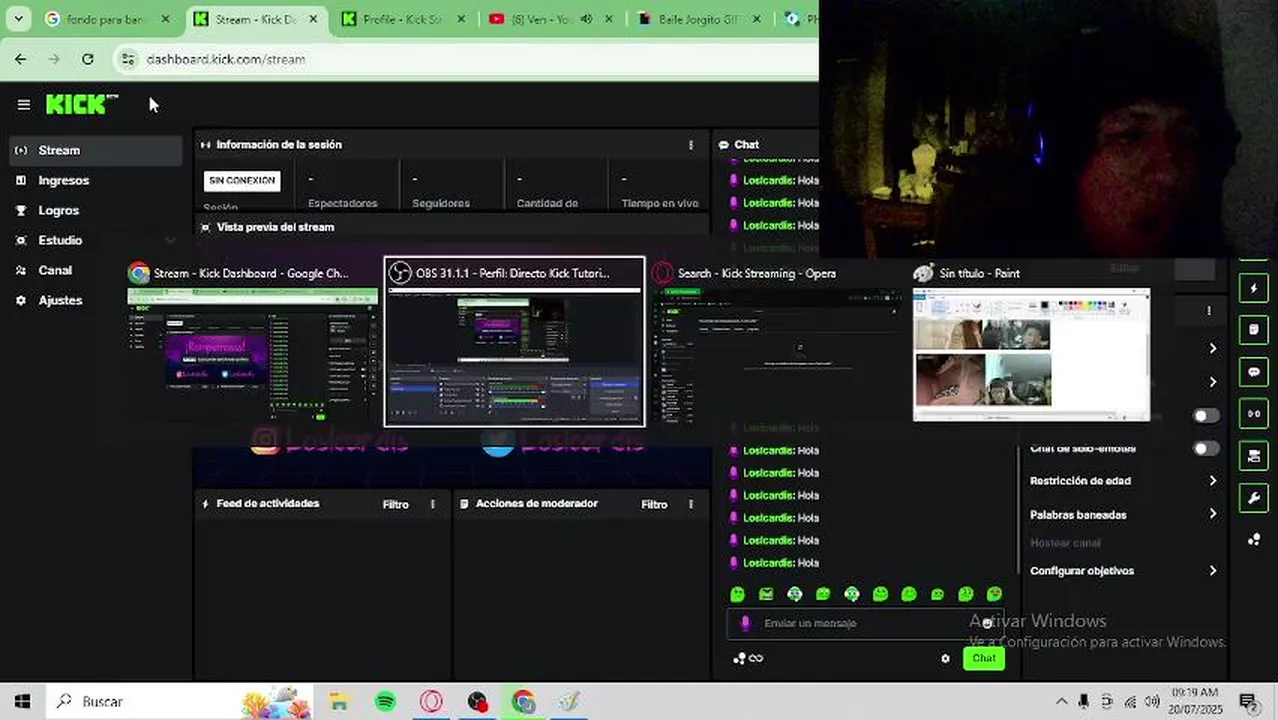Open the Kick hamburger menu
Image resolution: width=1278 pixels, height=720 pixels.
coord(23,105)
